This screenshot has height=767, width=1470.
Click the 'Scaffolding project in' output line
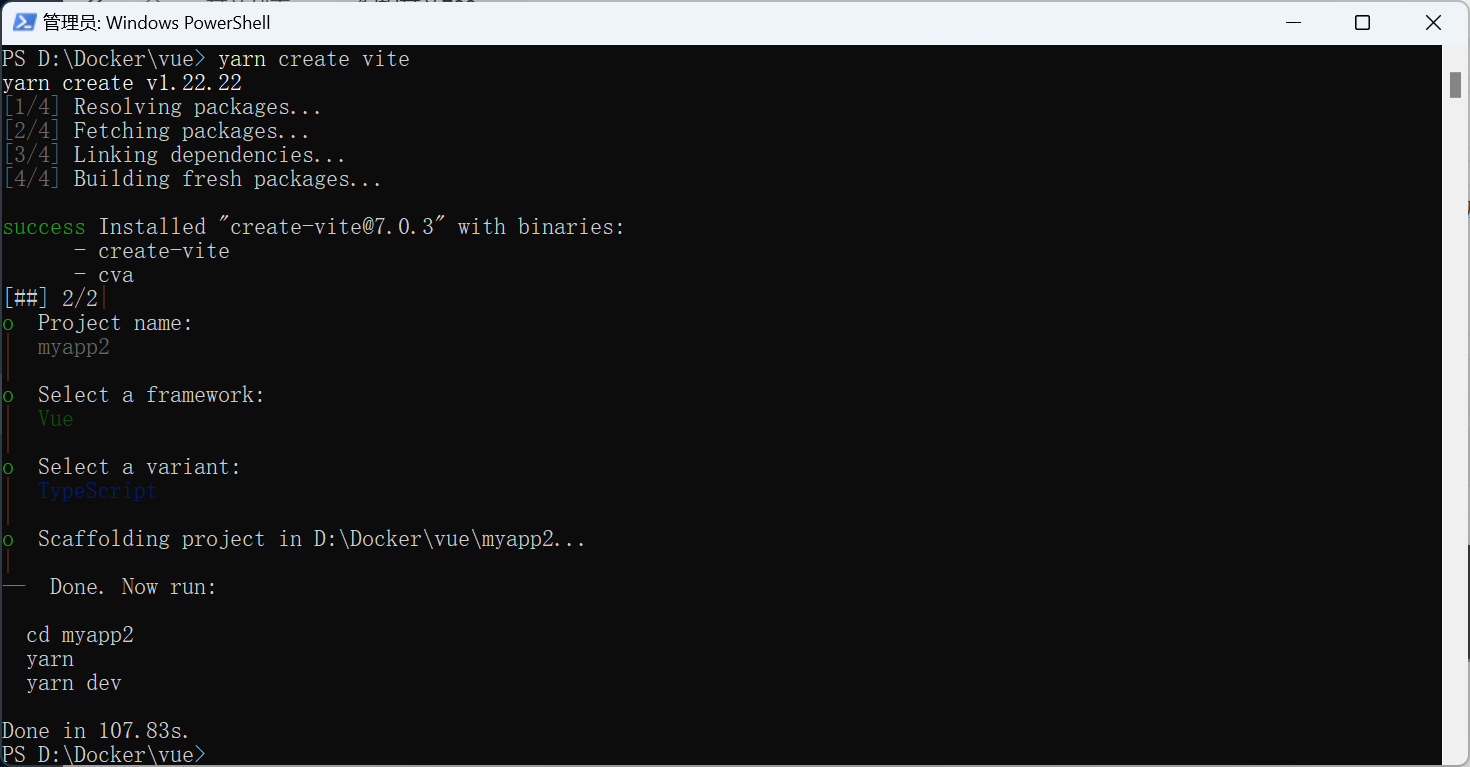point(312,539)
